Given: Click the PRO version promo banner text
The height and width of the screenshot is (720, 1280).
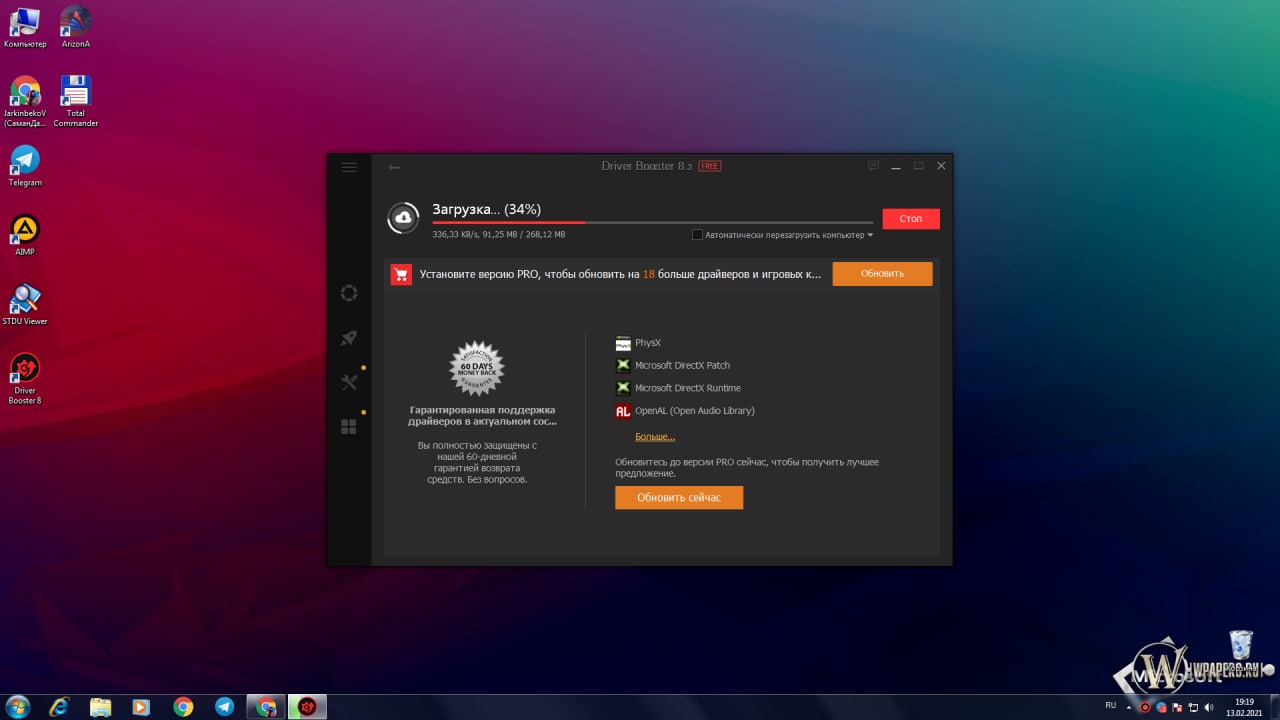Looking at the screenshot, I should click(620, 273).
